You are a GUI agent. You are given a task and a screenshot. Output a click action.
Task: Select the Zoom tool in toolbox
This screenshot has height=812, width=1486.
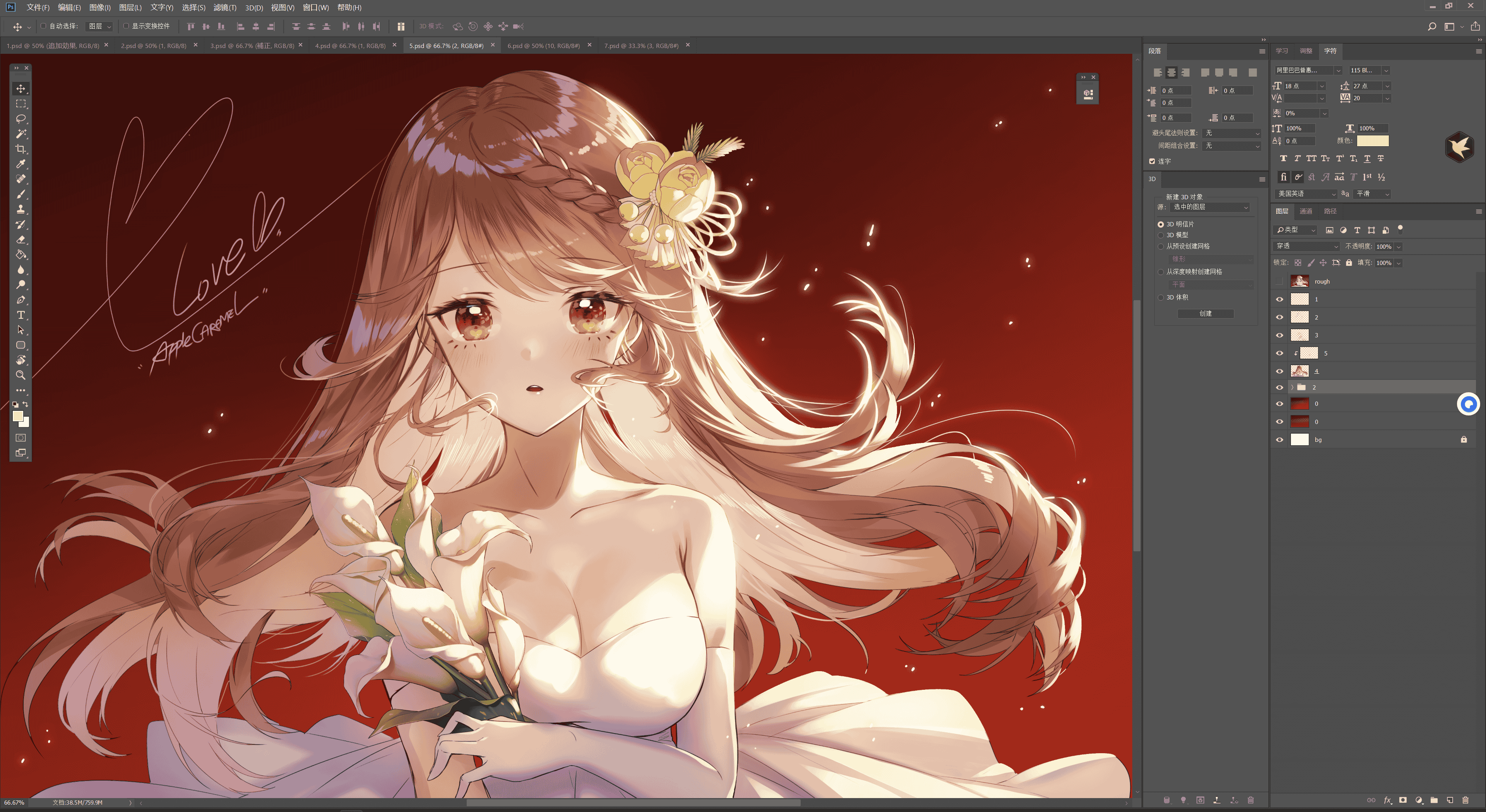[x=21, y=375]
